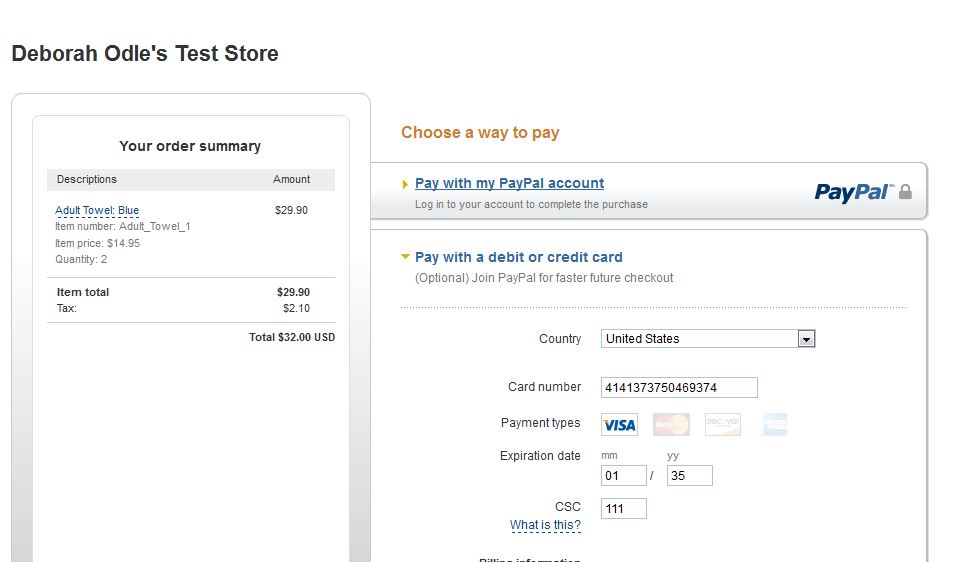
Task: Open the Country dropdown
Action: click(806, 339)
